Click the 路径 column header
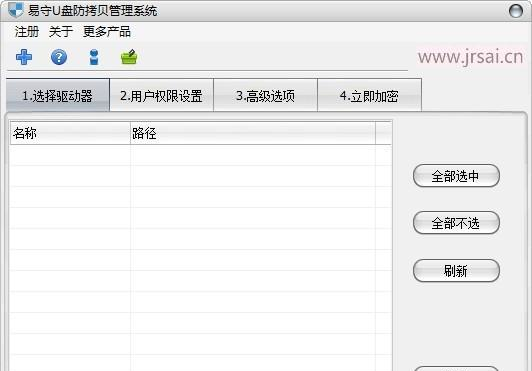 253,133
